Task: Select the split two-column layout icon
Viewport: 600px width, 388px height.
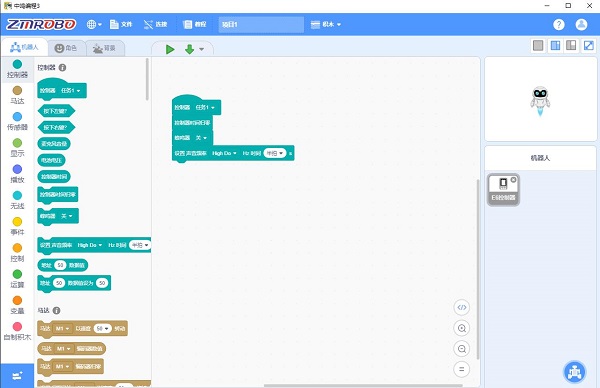Action: (x=555, y=46)
